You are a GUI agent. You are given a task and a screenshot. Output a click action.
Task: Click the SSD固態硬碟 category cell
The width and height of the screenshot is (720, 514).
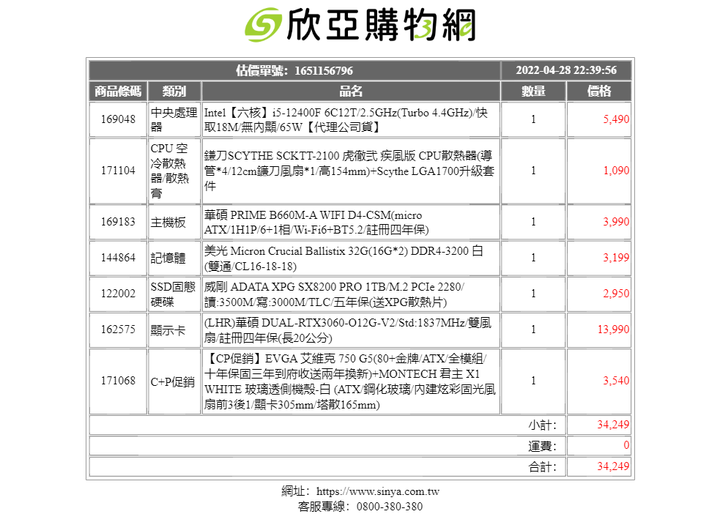[174, 294]
